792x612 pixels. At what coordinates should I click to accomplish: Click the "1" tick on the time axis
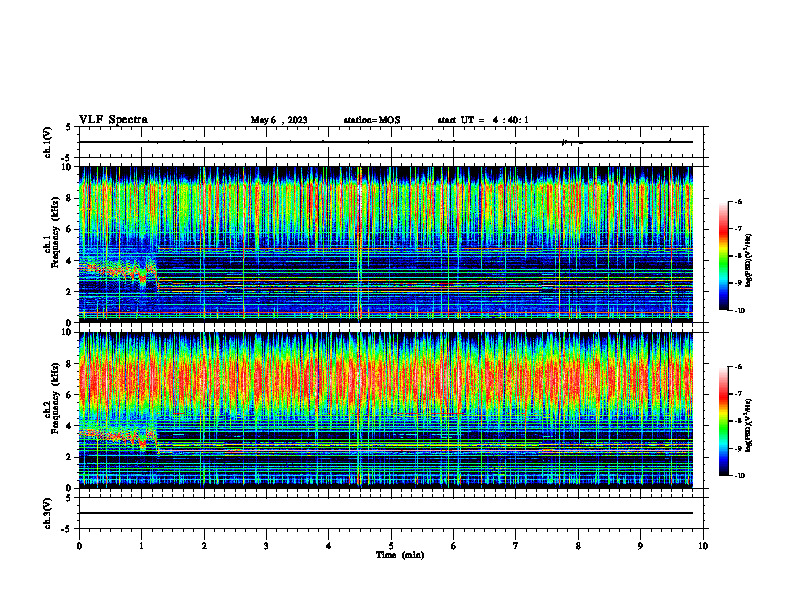pos(141,546)
